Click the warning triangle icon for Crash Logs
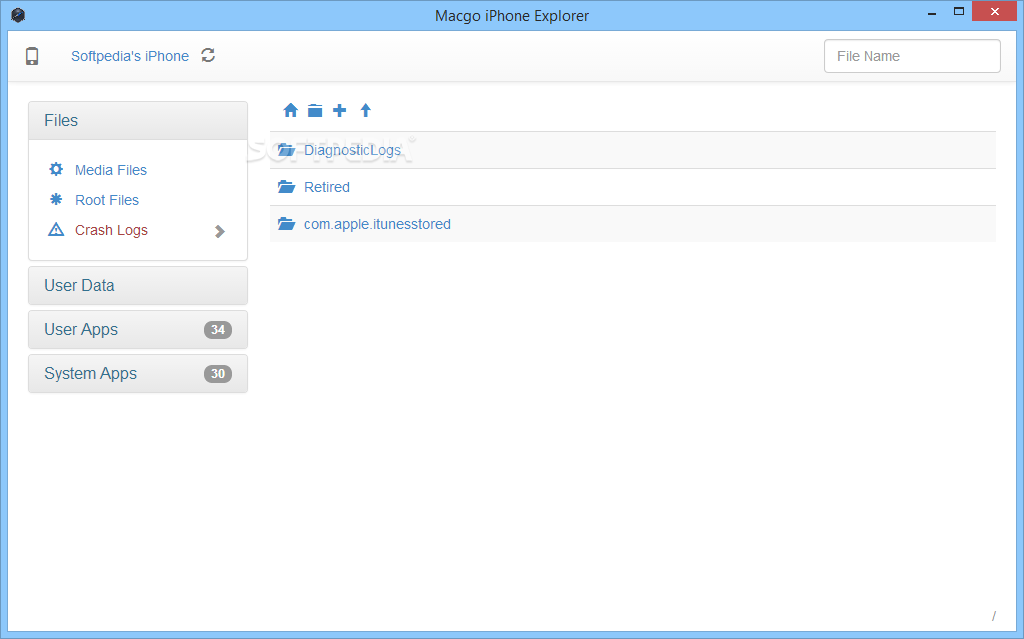This screenshot has width=1024, height=639. tap(56, 229)
